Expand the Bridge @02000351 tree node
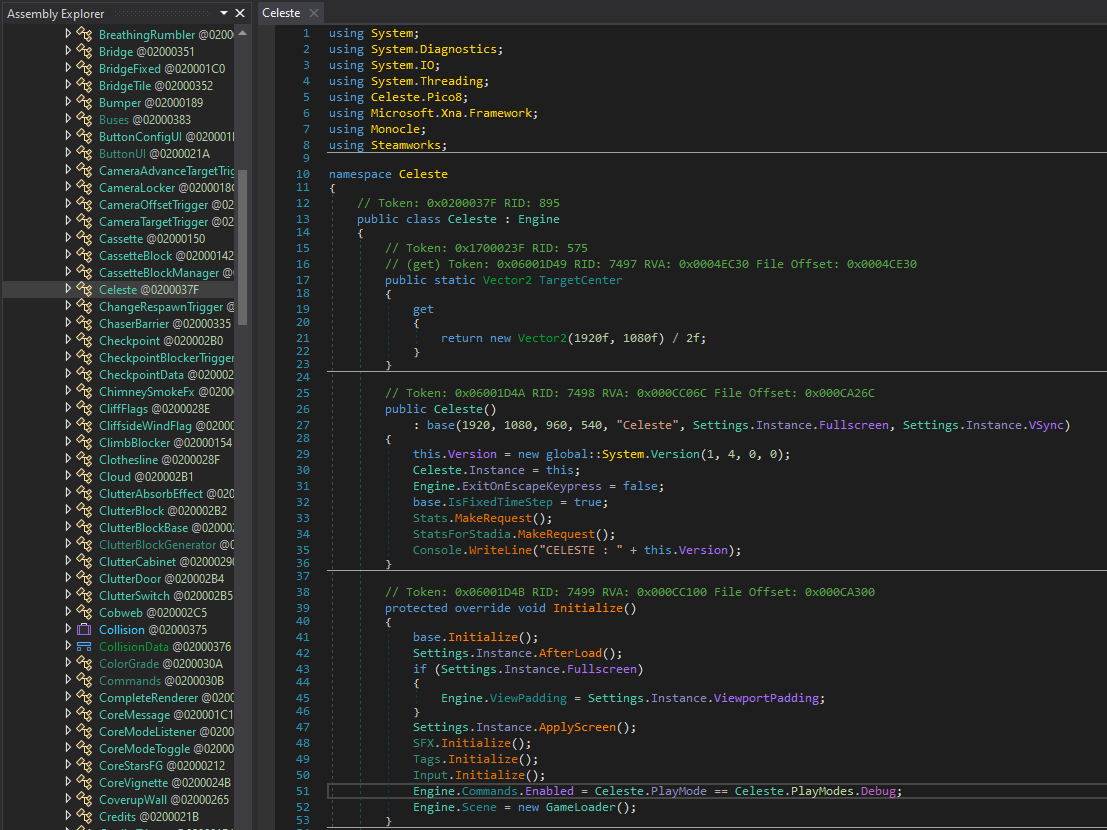 click(x=68, y=52)
